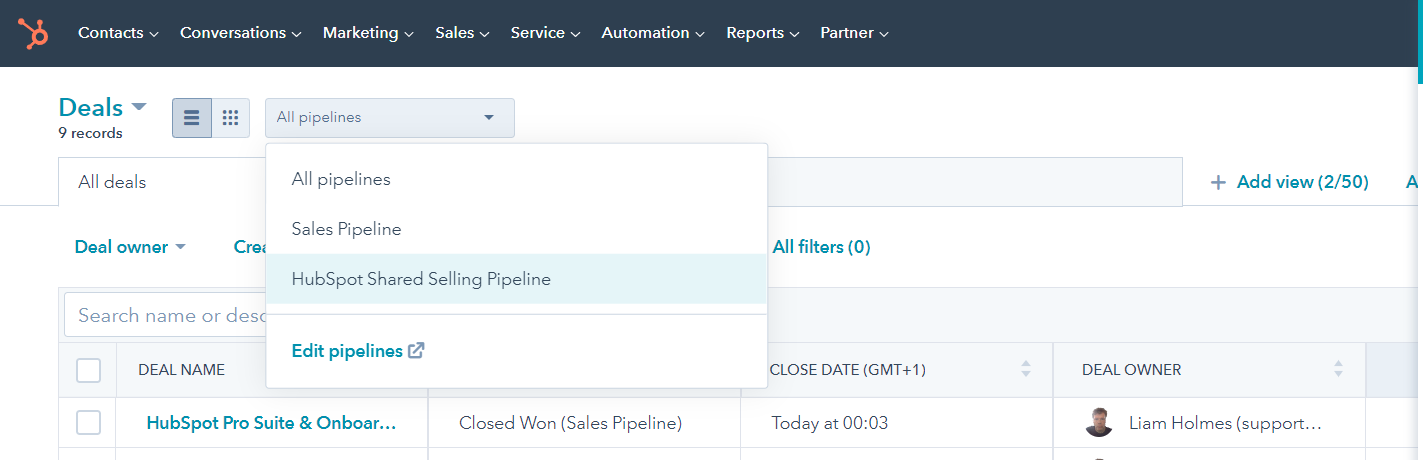Open the Deal owner filter
The height and width of the screenshot is (460, 1423).
(130, 247)
